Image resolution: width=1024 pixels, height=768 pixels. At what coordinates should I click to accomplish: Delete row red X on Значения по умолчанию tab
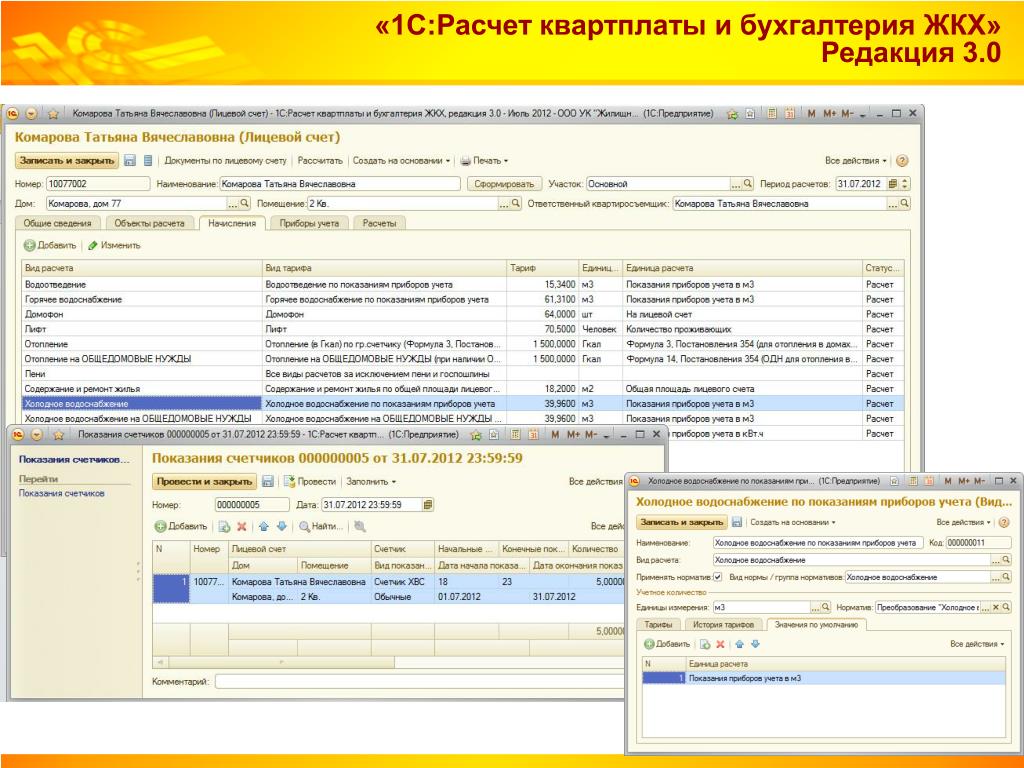click(720, 644)
